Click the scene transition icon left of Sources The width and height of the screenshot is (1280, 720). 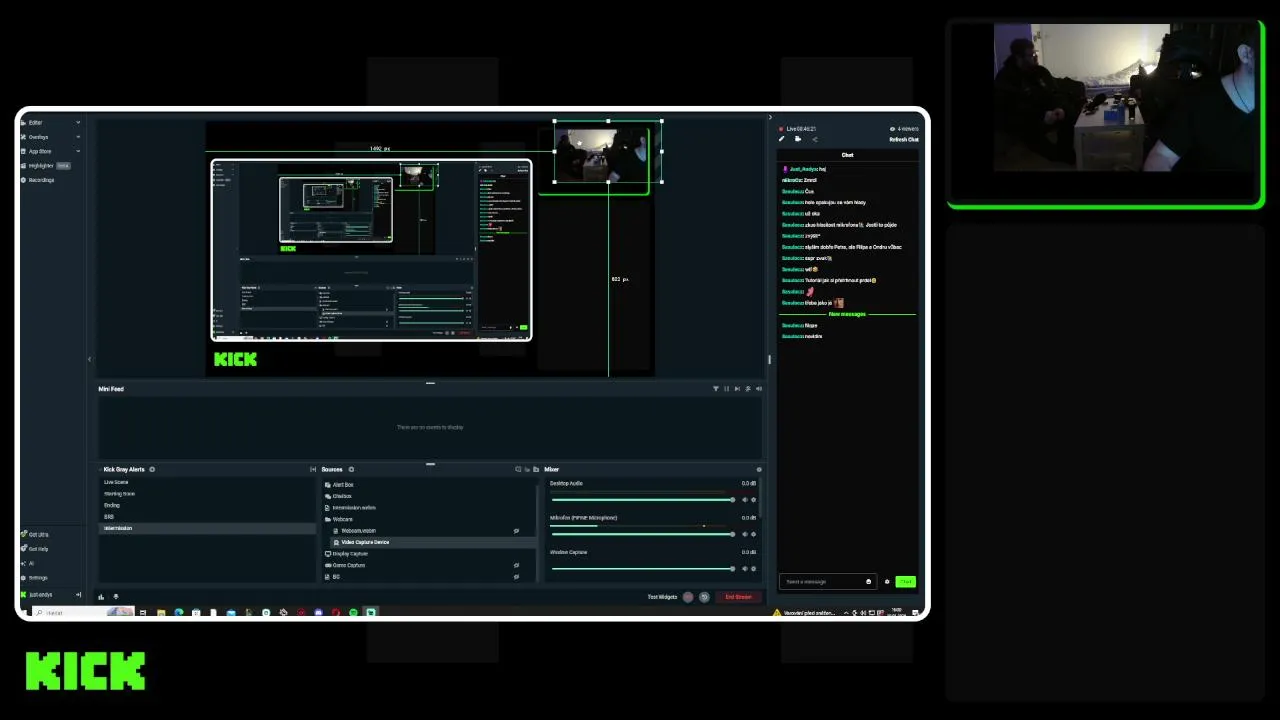tap(313, 469)
